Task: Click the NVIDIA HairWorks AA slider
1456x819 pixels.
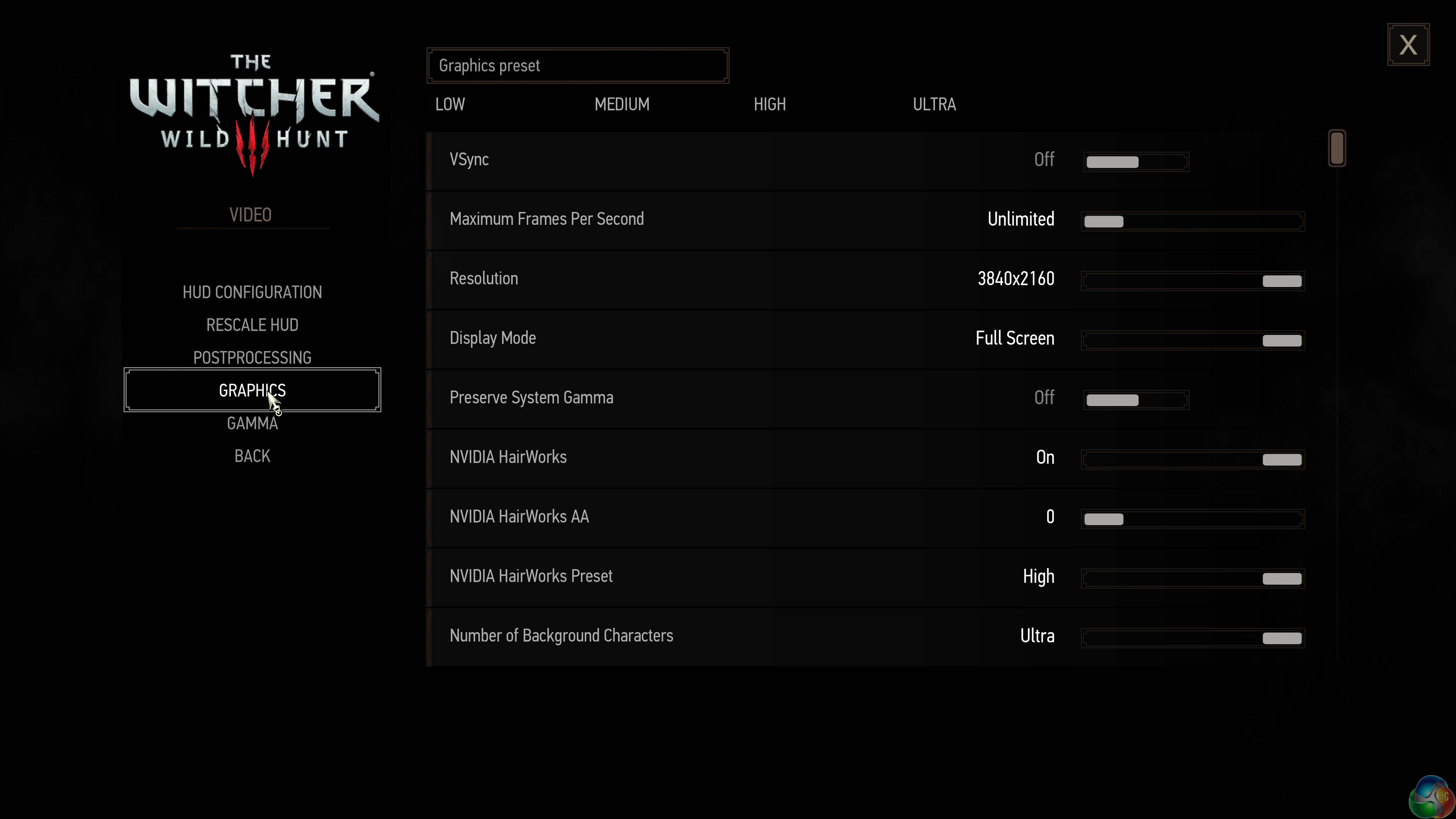Action: click(1192, 519)
